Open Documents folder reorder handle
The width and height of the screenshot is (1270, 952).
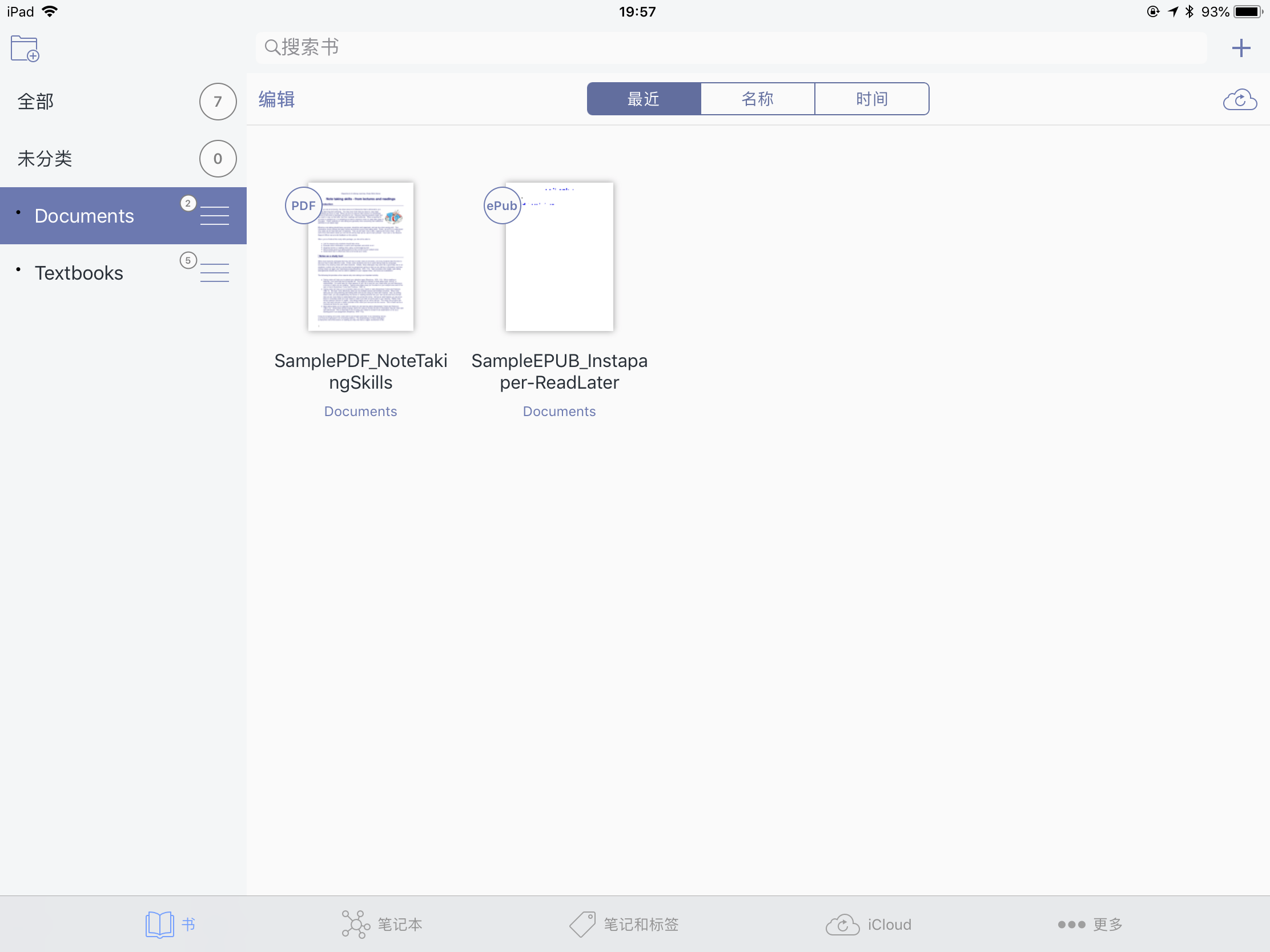tap(214, 216)
